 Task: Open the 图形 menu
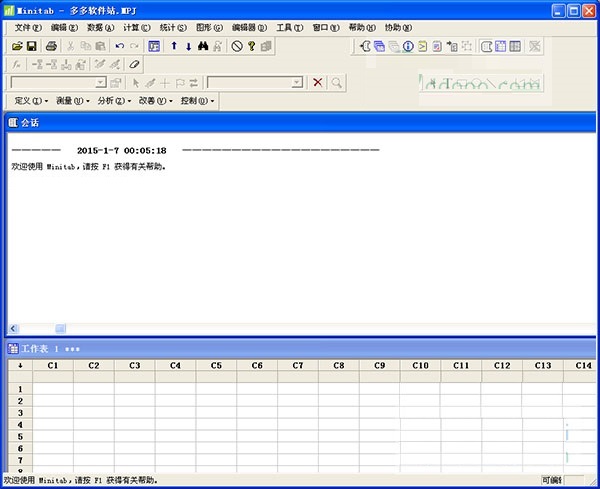click(x=209, y=28)
